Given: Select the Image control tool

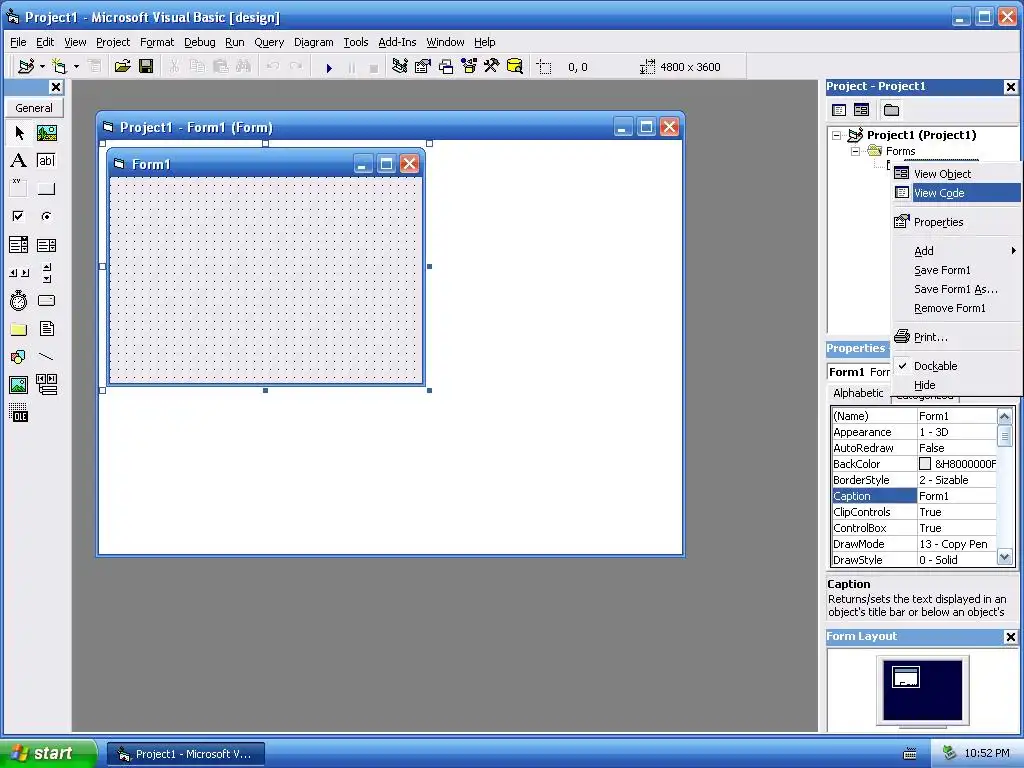Looking at the screenshot, I should [x=19, y=385].
